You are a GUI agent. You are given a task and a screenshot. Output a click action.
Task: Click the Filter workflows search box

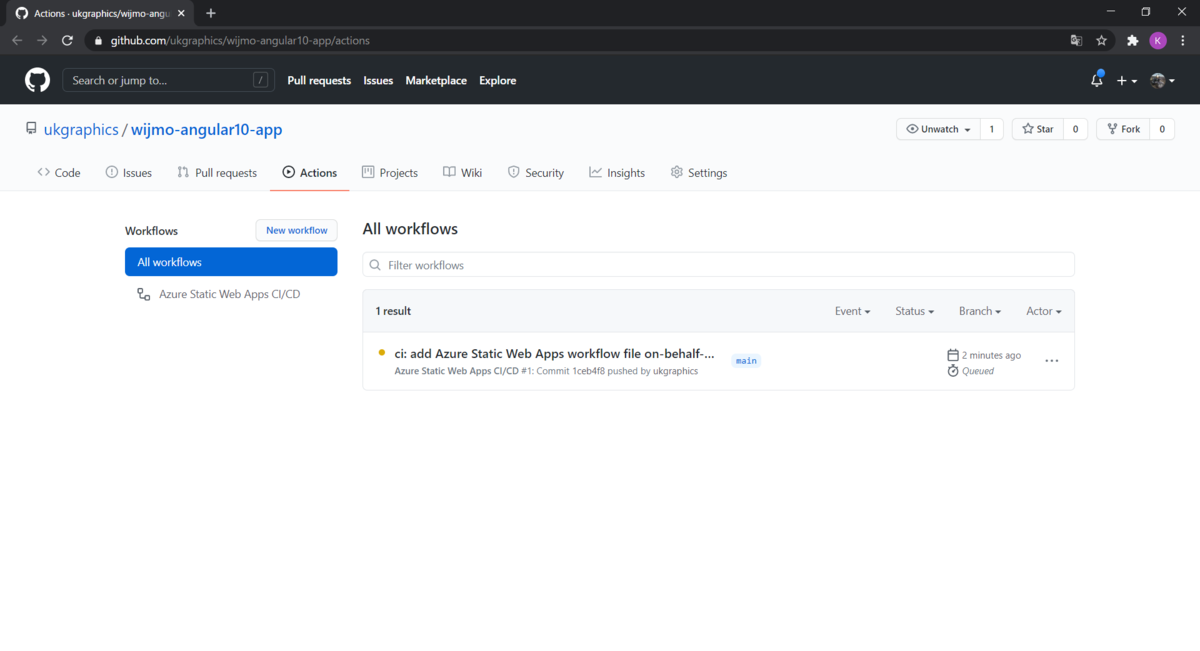[718, 265]
